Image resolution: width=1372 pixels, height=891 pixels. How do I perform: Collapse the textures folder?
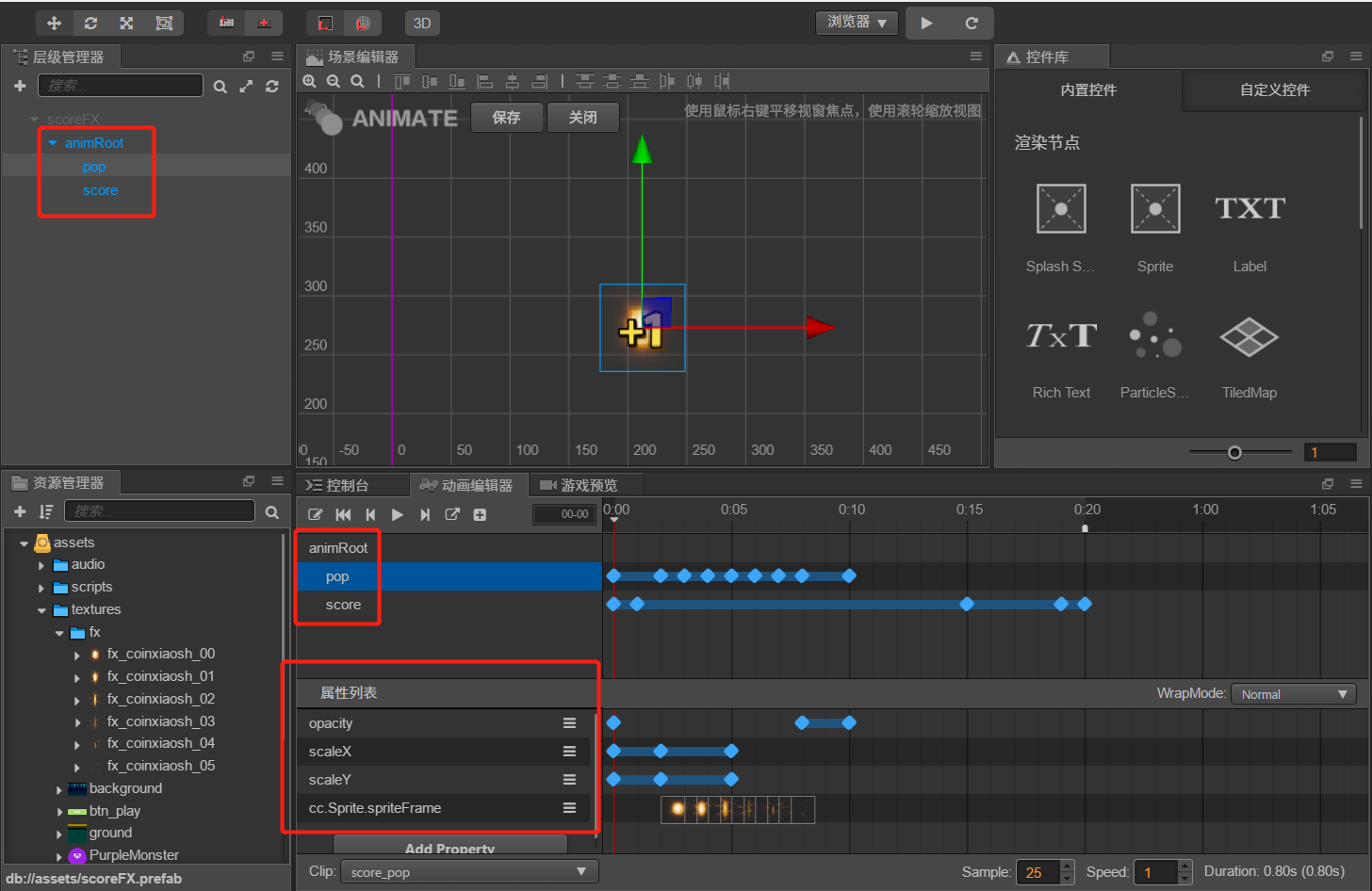tap(41, 610)
